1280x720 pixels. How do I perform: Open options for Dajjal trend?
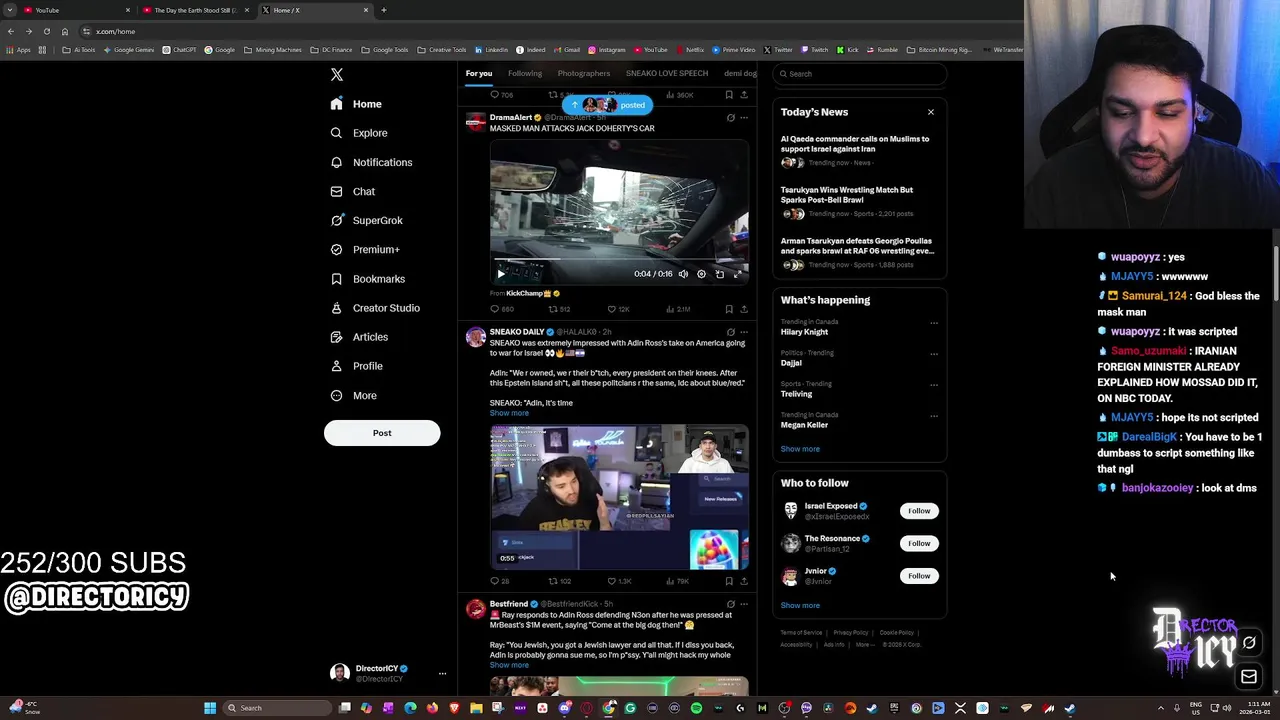click(933, 354)
